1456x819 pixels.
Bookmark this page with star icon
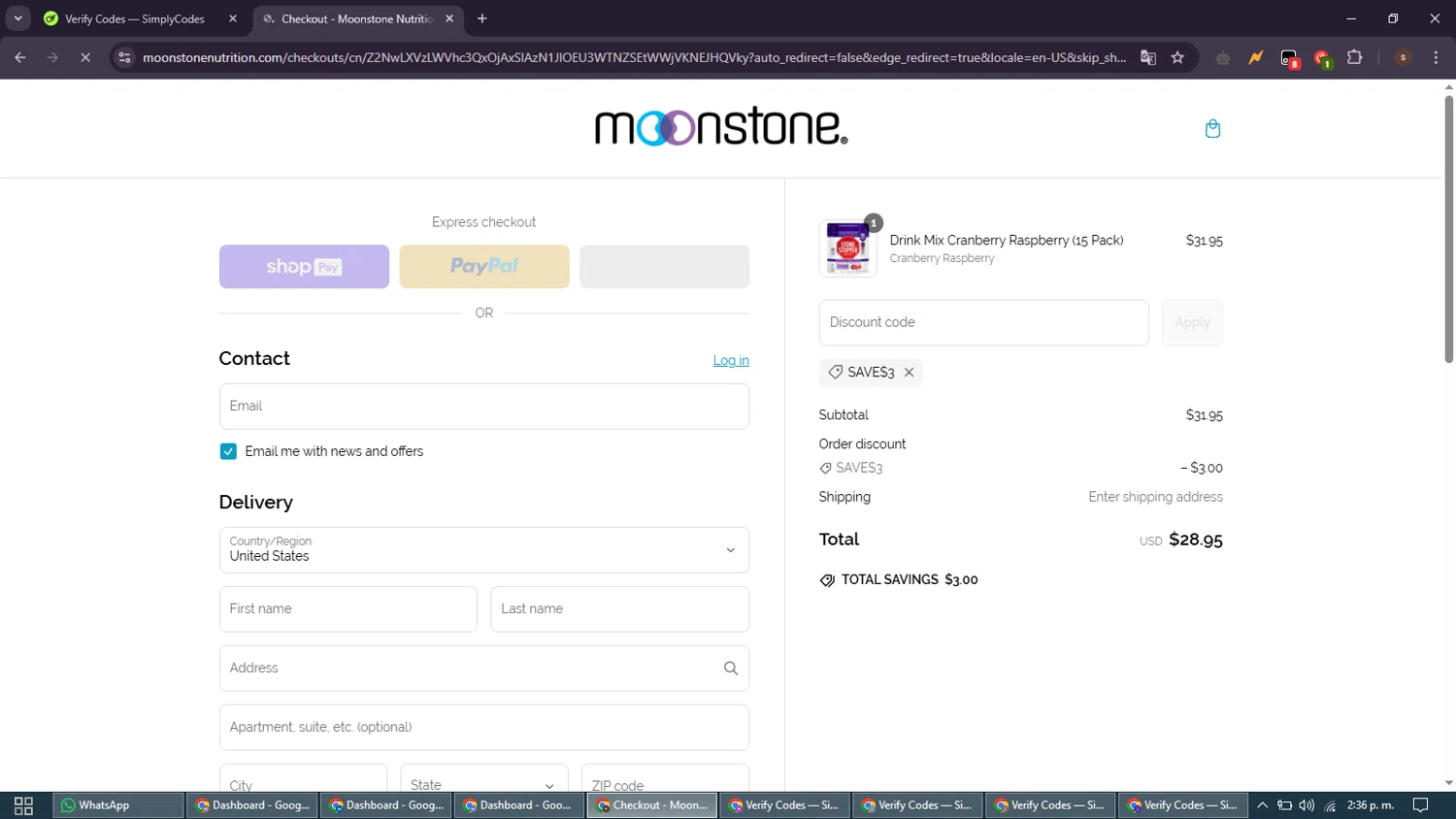pos(1177,58)
